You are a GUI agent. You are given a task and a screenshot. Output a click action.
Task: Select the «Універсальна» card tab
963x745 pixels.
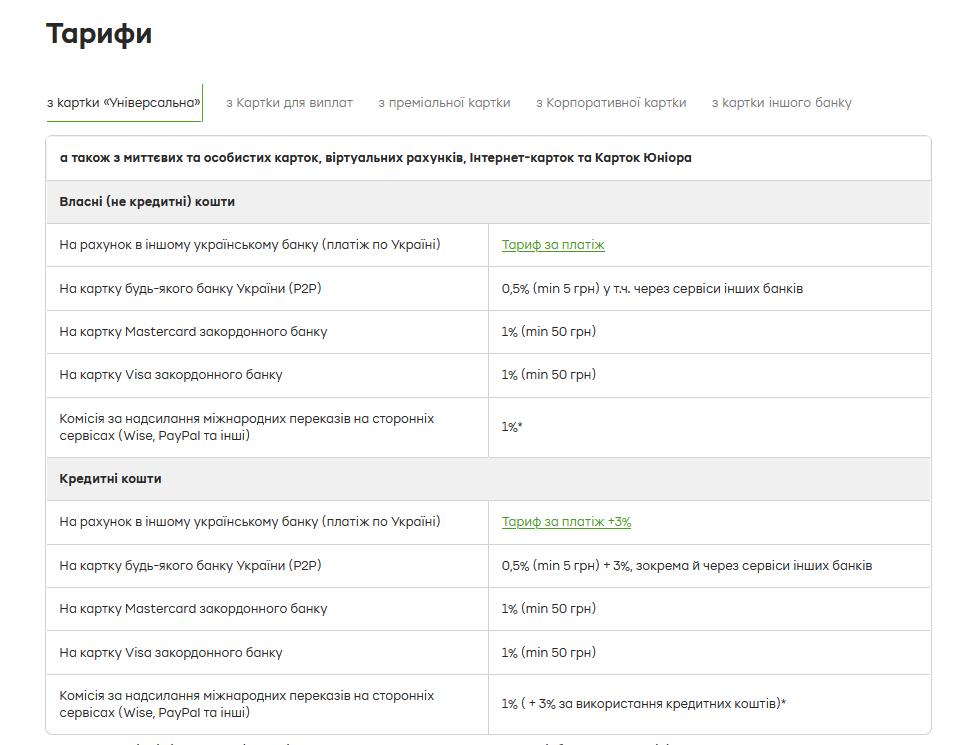click(124, 102)
